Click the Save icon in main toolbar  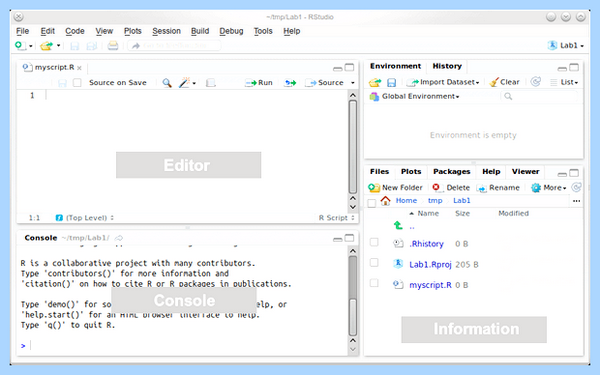[75, 46]
